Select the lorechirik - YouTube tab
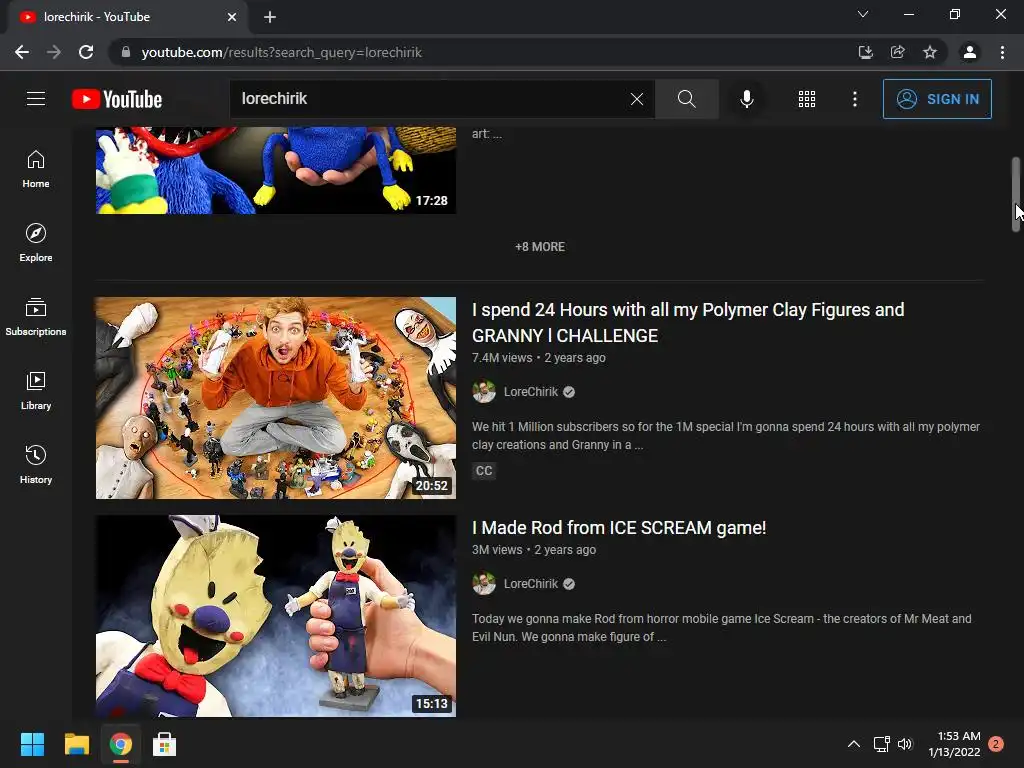The width and height of the screenshot is (1024, 768). [x=127, y=17]
